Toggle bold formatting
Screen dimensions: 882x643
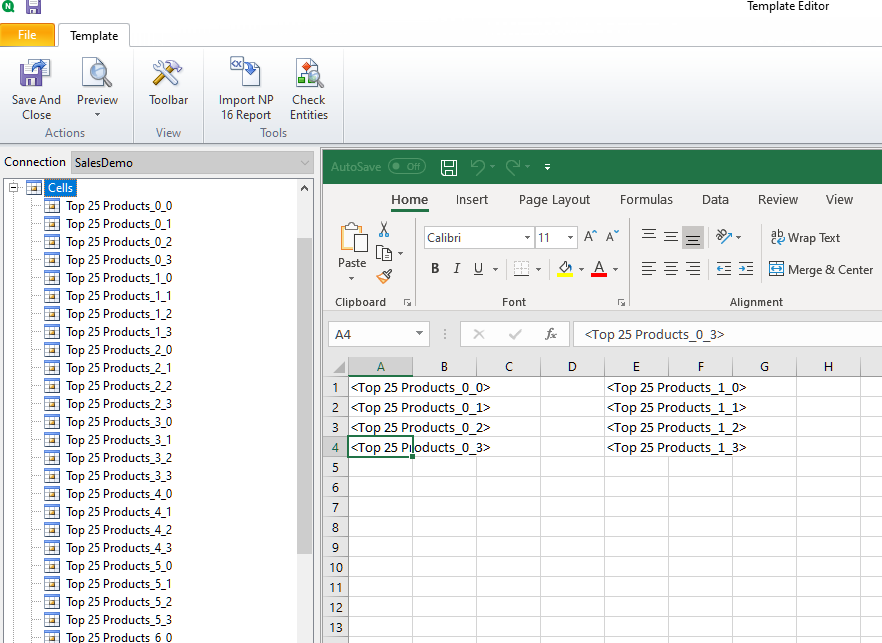click(435, 269)
